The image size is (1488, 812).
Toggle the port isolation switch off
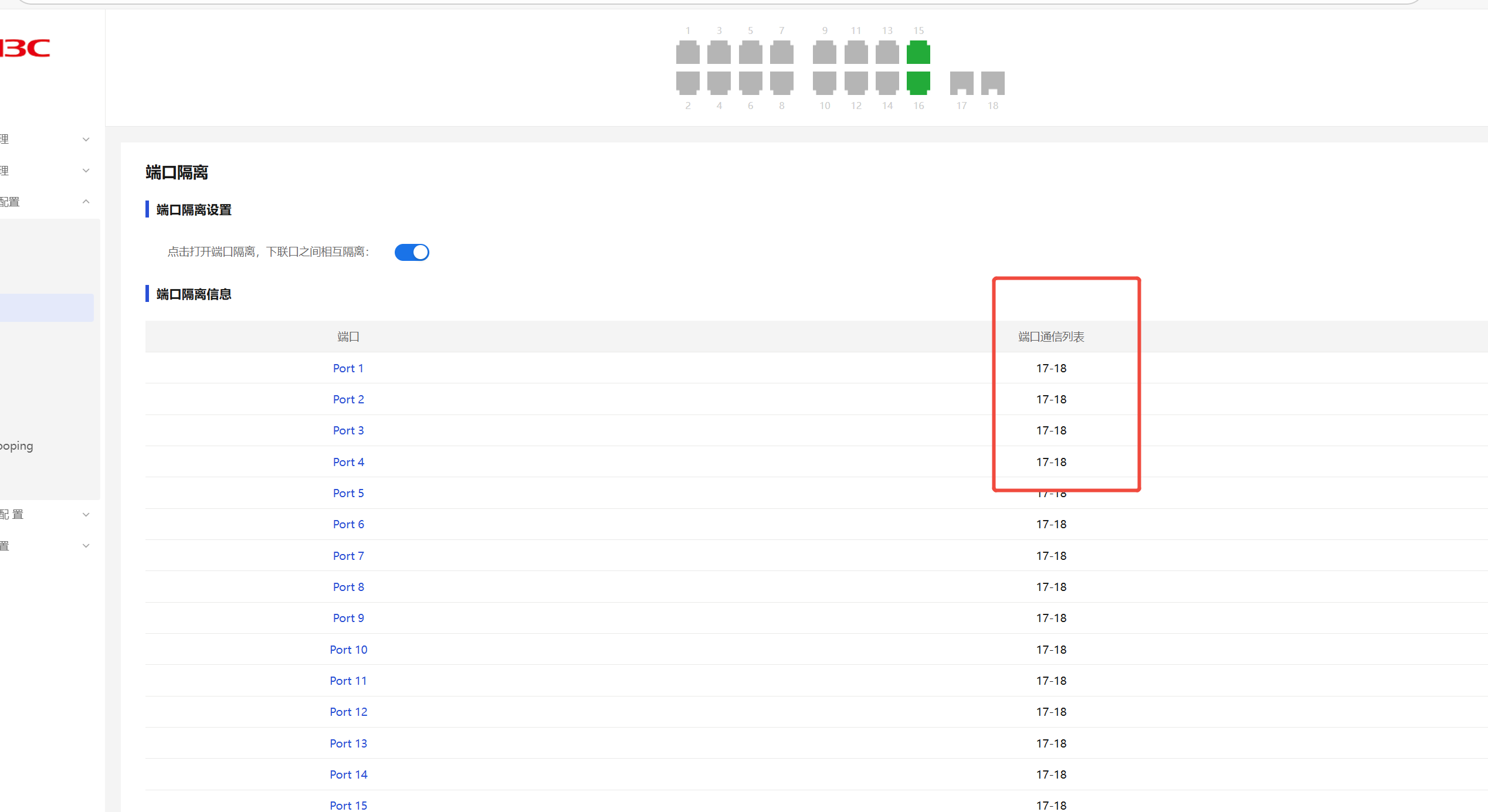click(x=412, y=252)
